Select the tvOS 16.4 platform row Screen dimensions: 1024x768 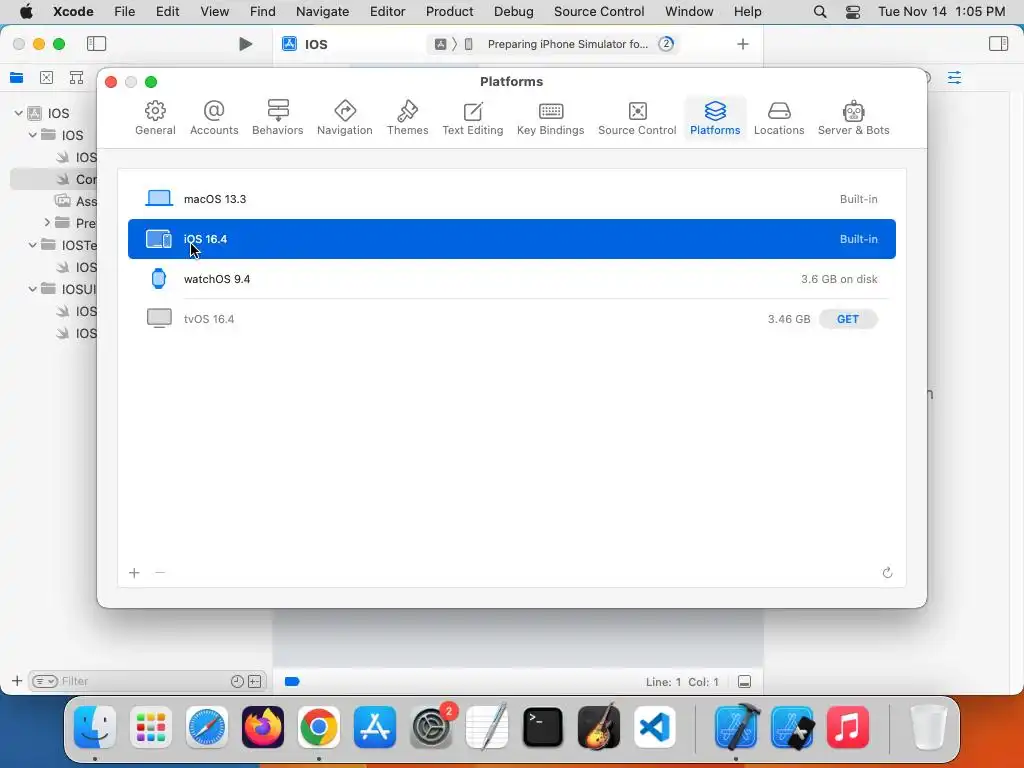click(511, 319)
